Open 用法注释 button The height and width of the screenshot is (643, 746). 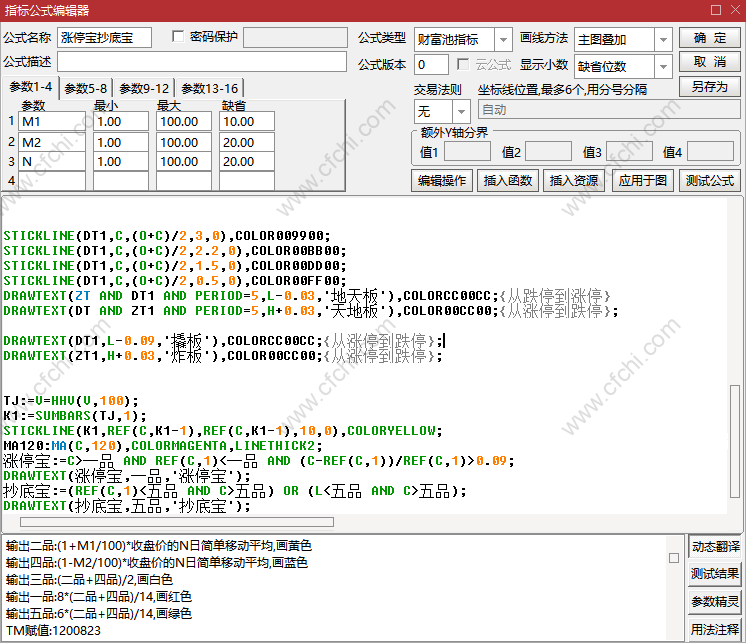[715, 630]
